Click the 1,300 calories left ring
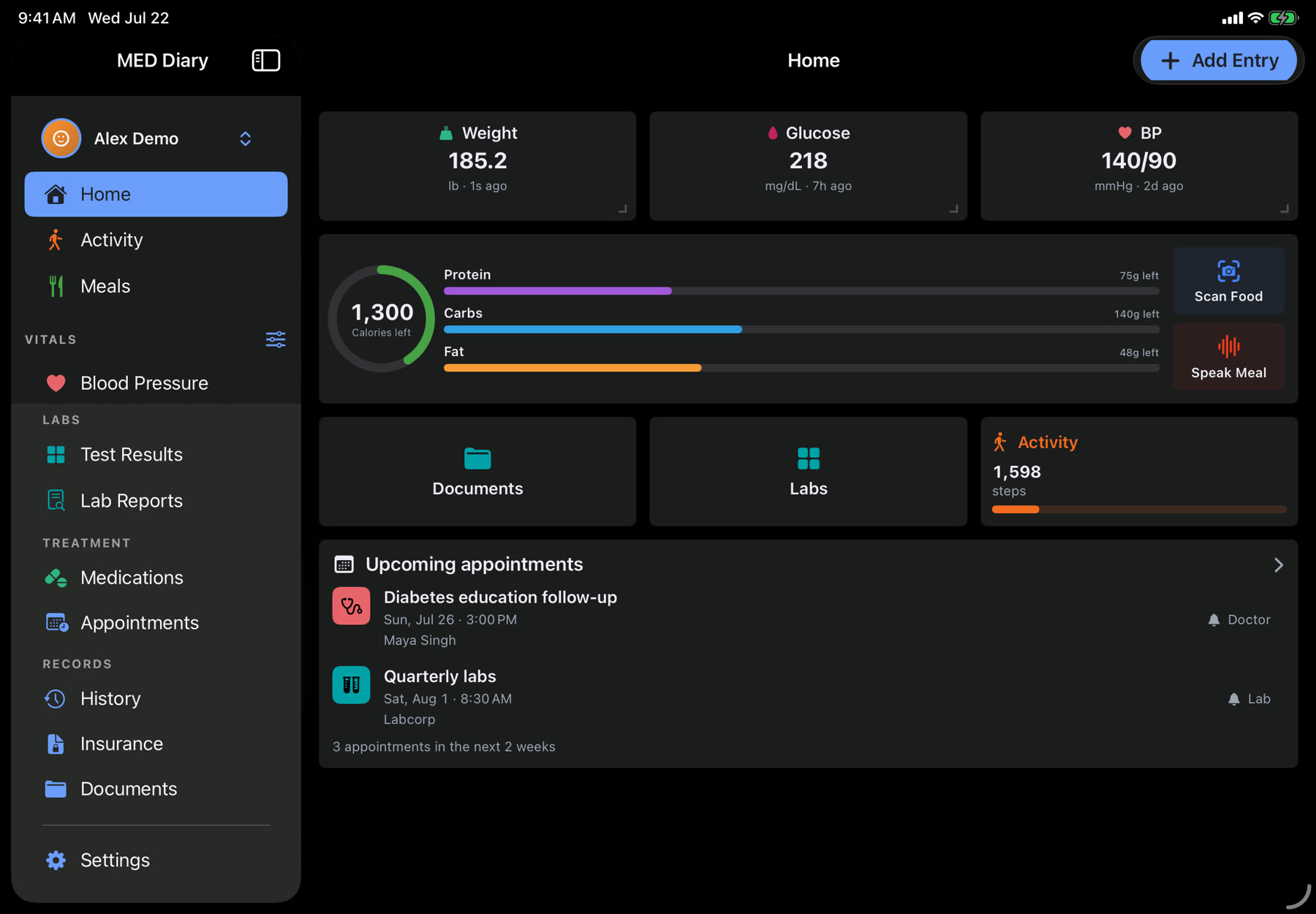Viewport: 1316px width, 914px height. (382, 319)
